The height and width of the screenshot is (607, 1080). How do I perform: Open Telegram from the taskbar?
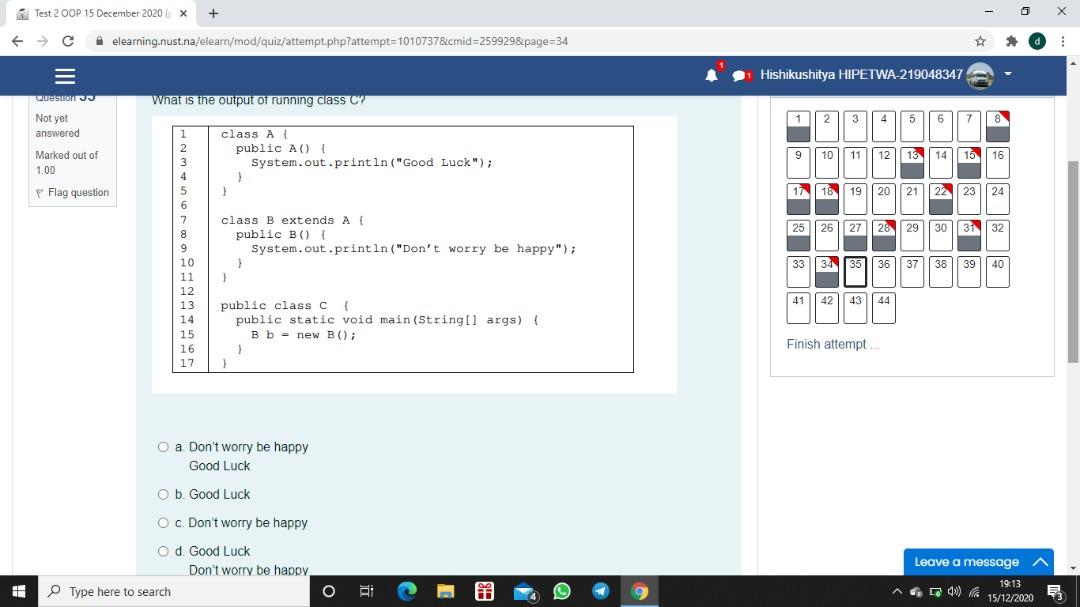tap(601, 591)
